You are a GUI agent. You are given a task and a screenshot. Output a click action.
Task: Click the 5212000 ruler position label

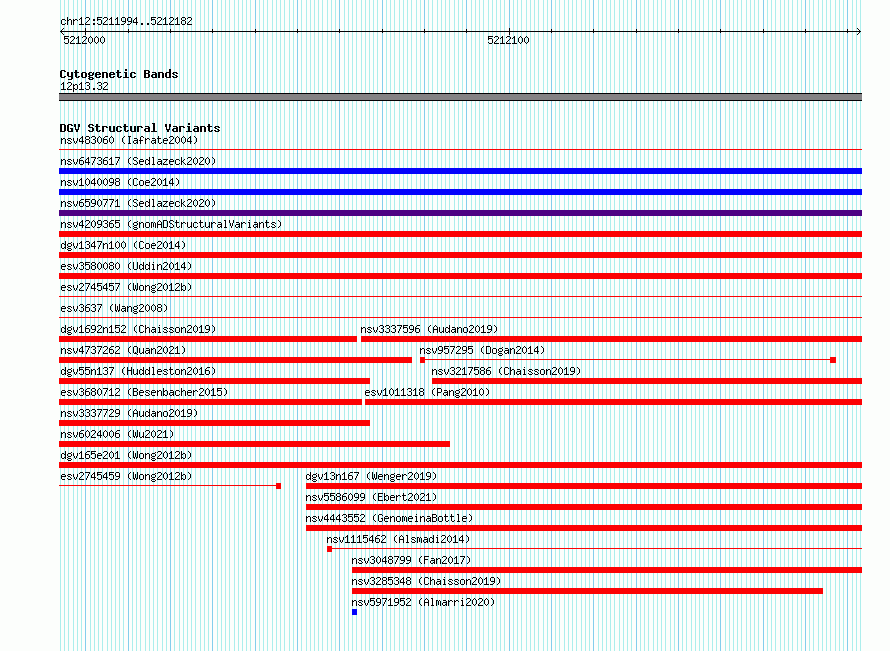[x=84, y=40]
